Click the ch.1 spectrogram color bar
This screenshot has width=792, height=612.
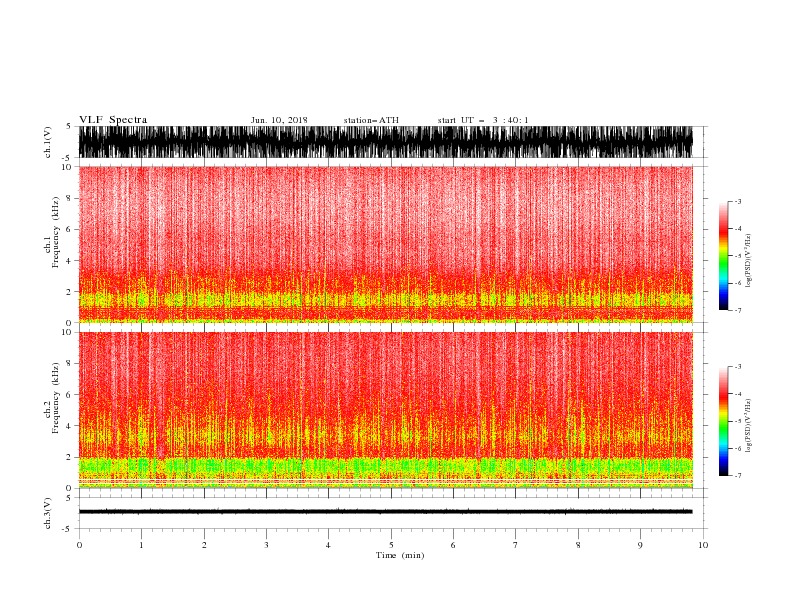click(723, 256)
